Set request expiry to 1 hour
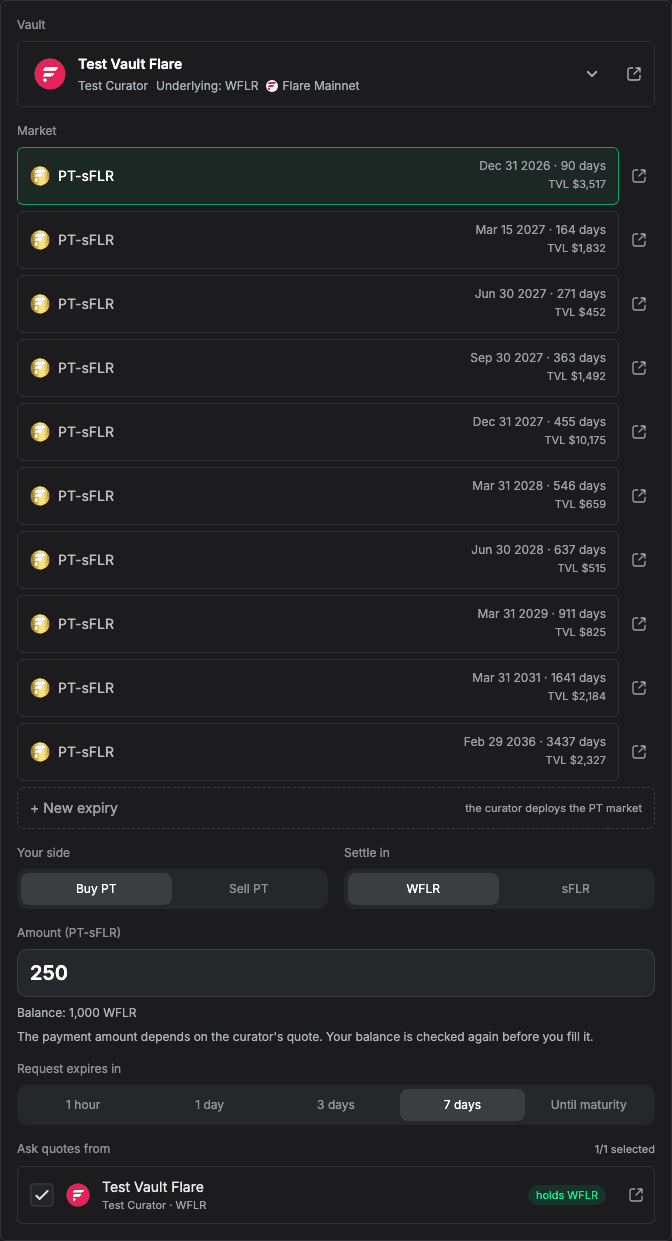 83,1105
